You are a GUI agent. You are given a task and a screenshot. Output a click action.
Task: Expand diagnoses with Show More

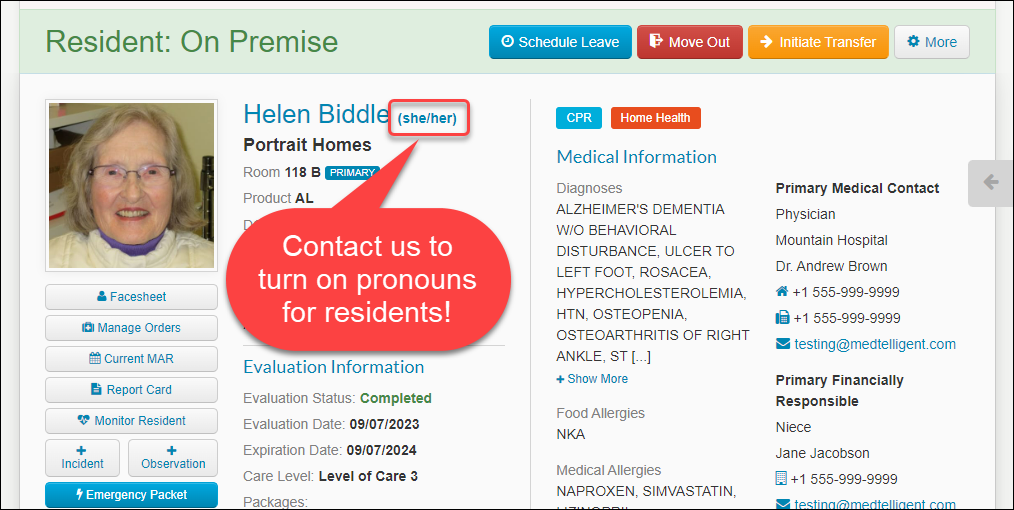pos(592,379)
